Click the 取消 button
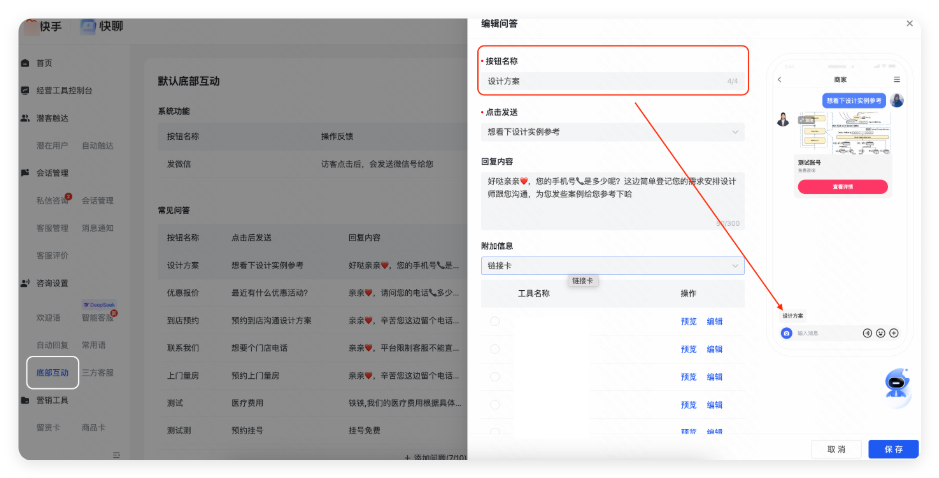Viewport: 939px width, 478px height. click(x=836, y=449)
